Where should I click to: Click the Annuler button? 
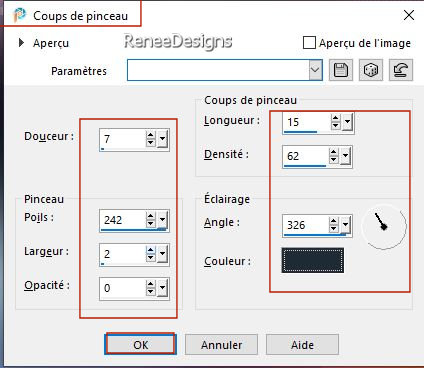point(221,345)
